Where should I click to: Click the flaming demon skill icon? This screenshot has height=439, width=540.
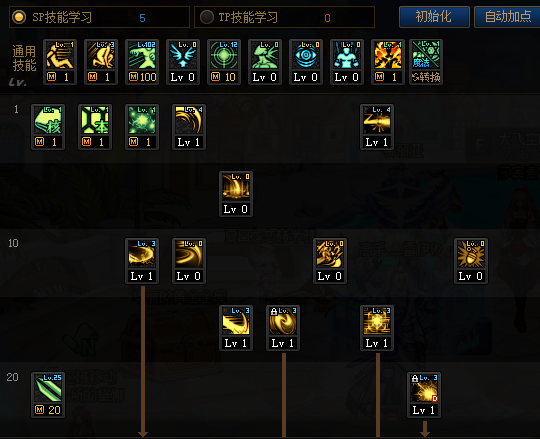(388, 62)
